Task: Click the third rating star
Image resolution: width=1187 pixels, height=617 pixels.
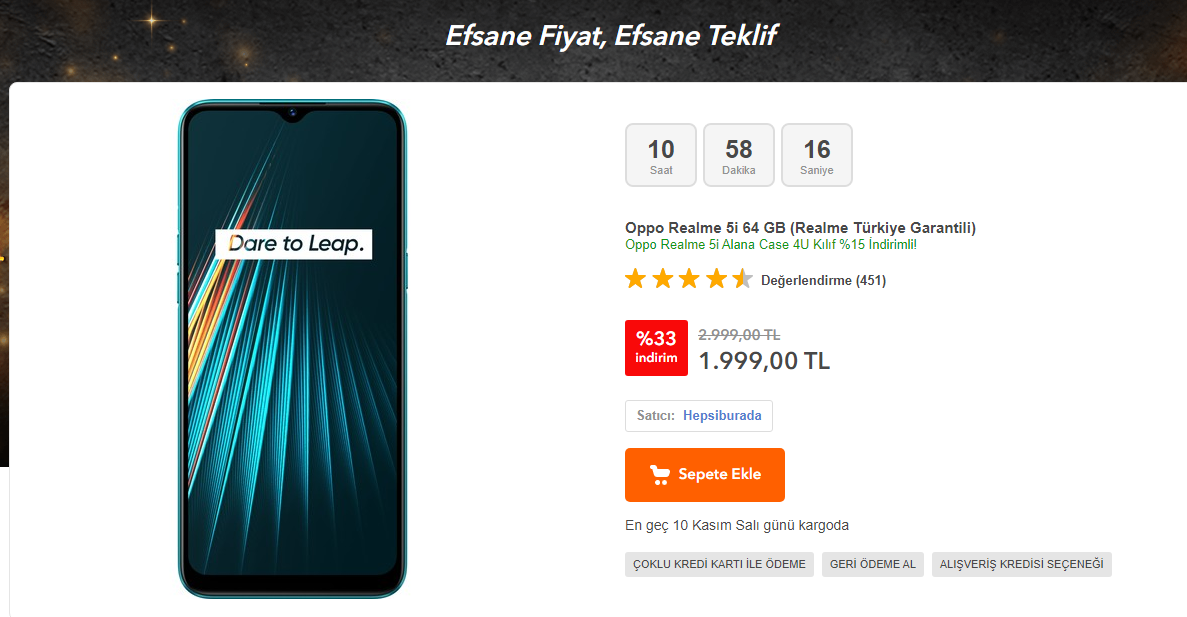Action: pos(689,279)
